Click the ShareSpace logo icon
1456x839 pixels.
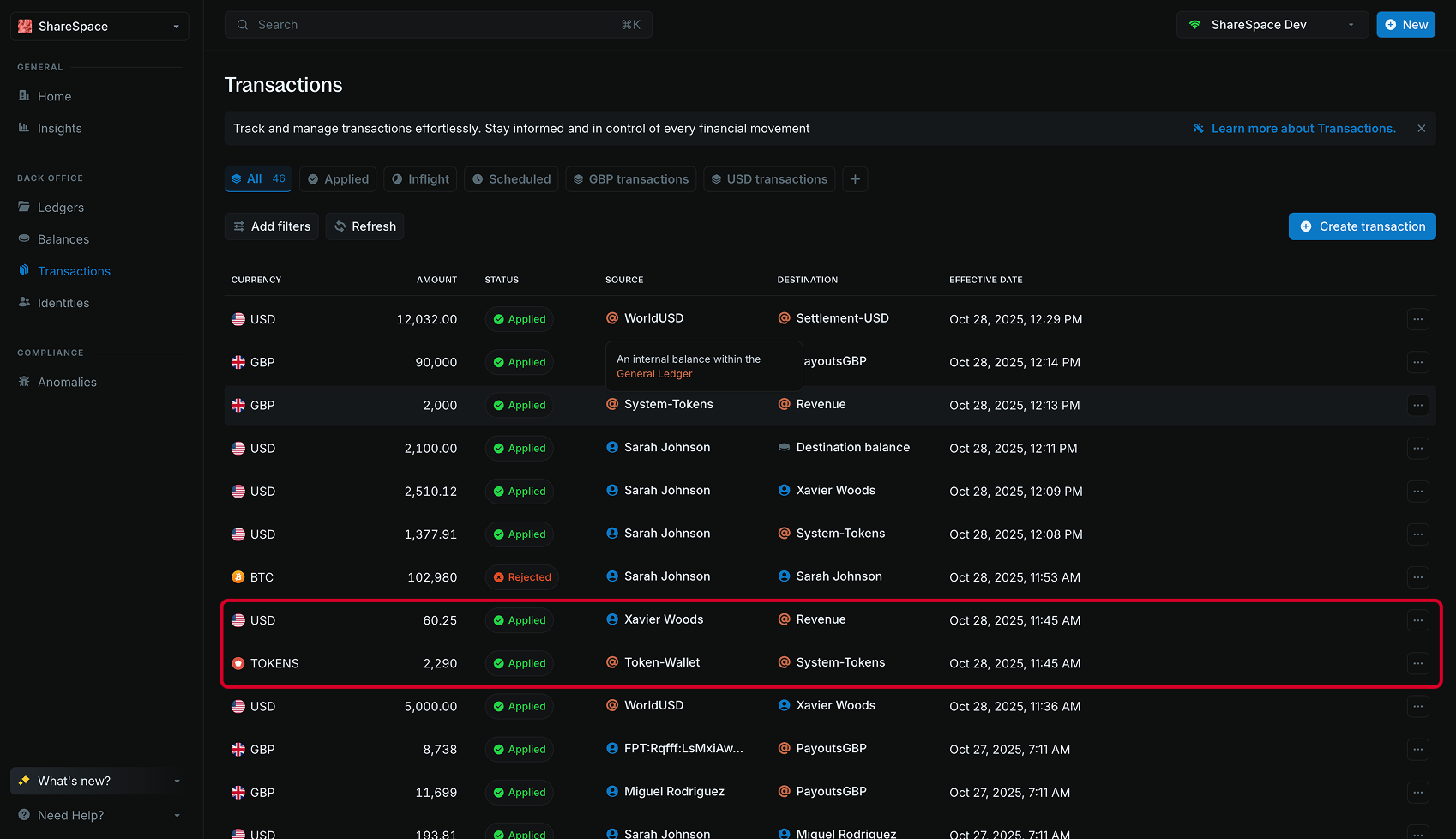(25, 27)
